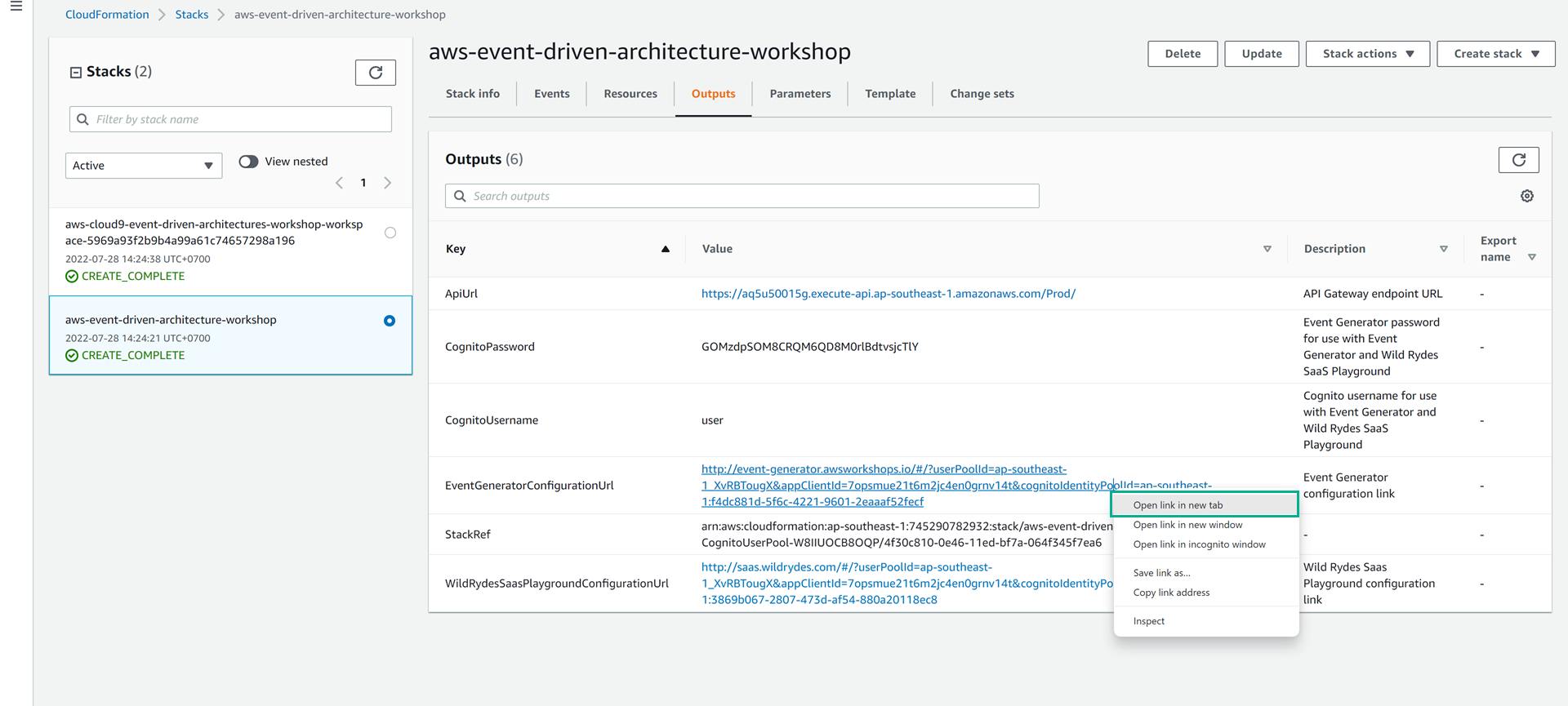Viewport: 1568px width, 706px height.
Task: Refresh the Stacks list
Action: pyautogui.click(x=376, y=73)
